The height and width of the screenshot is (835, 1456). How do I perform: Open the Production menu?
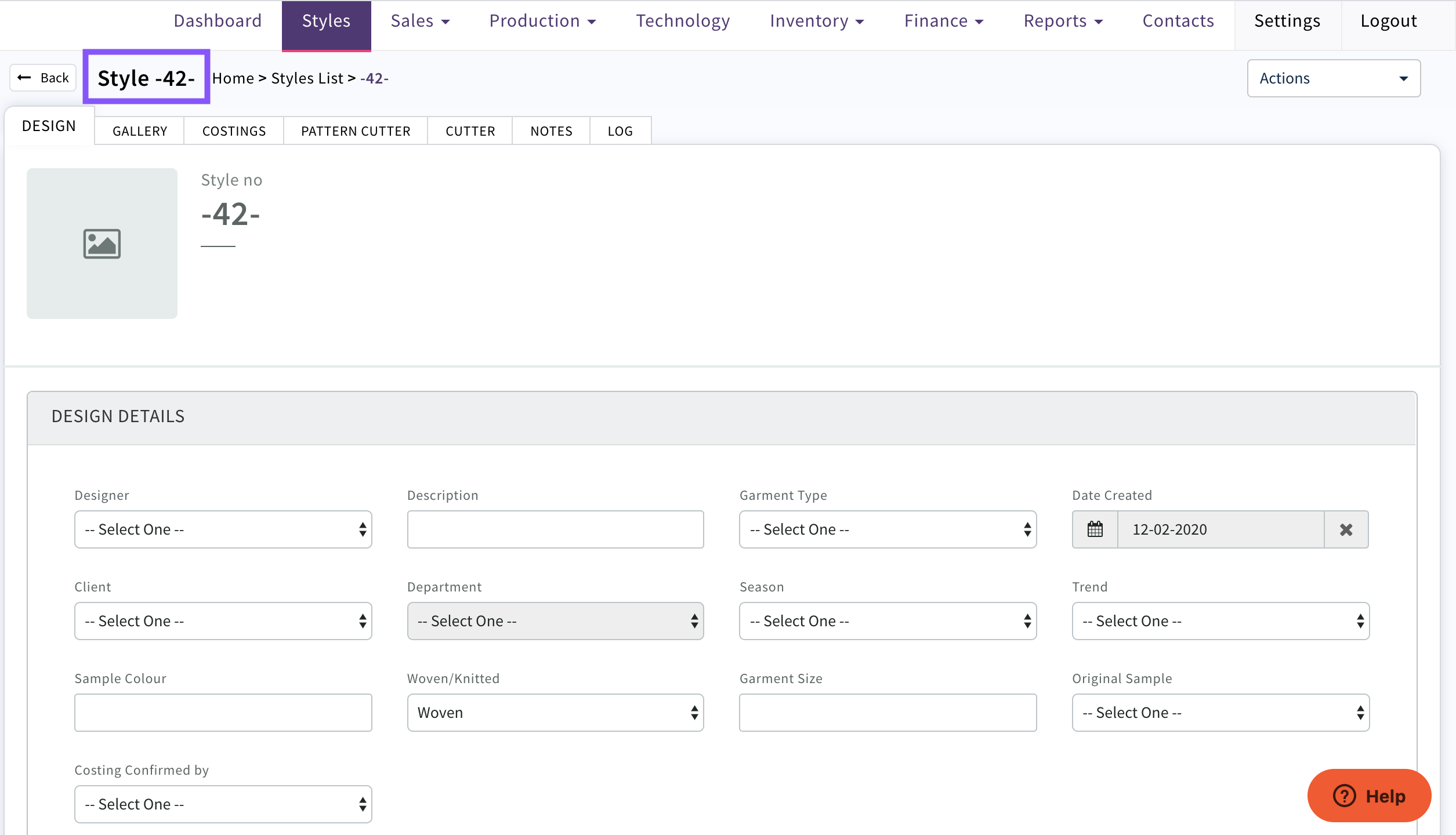542,21
